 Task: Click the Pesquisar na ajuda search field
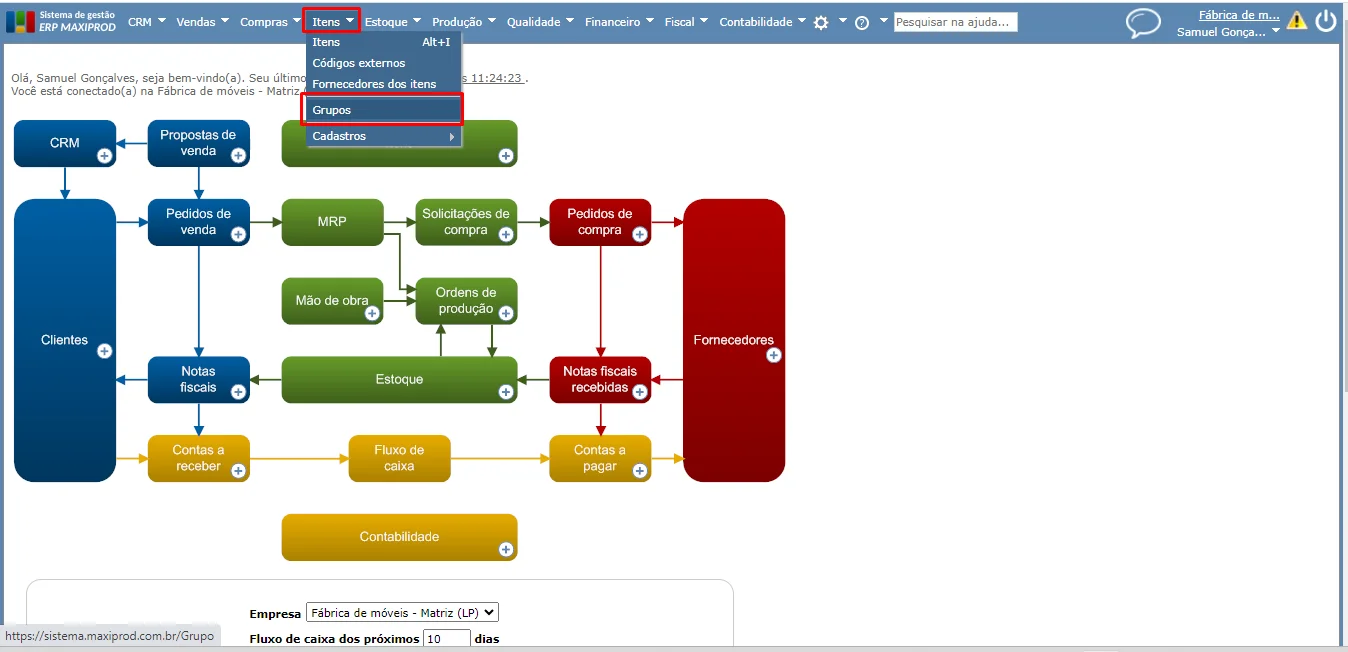click(955, 22)
